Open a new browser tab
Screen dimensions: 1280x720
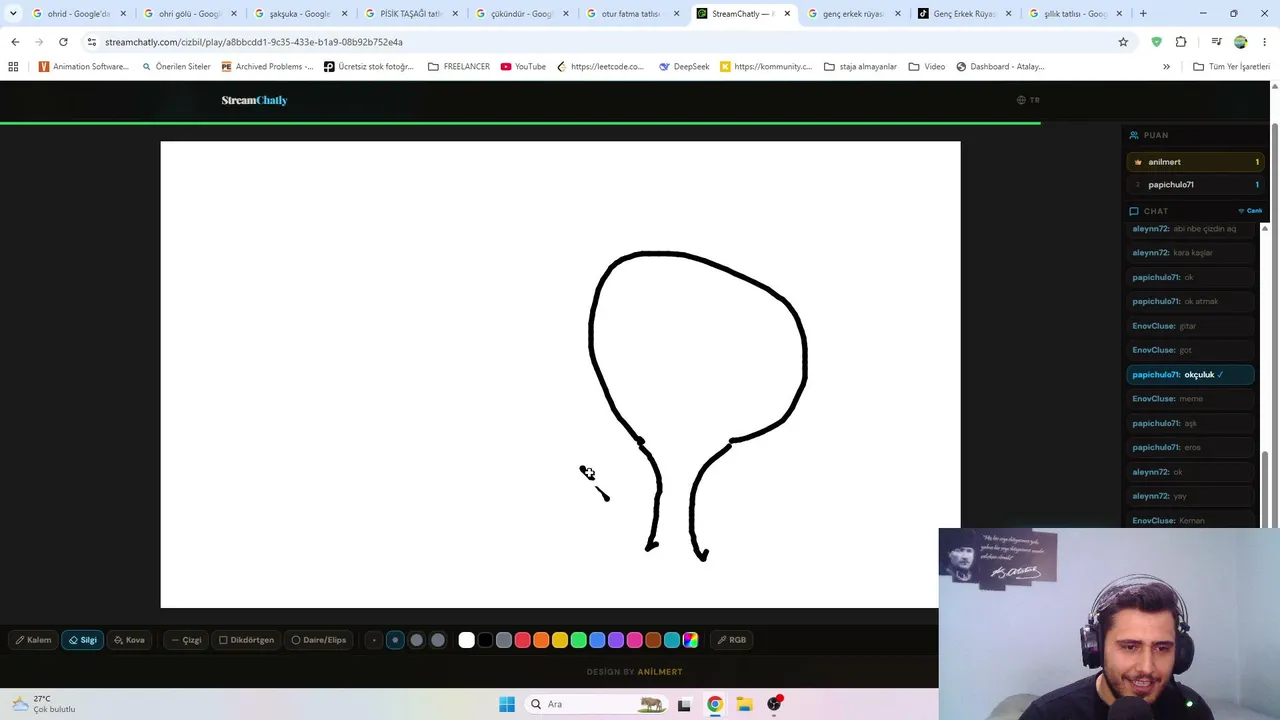1143,14
